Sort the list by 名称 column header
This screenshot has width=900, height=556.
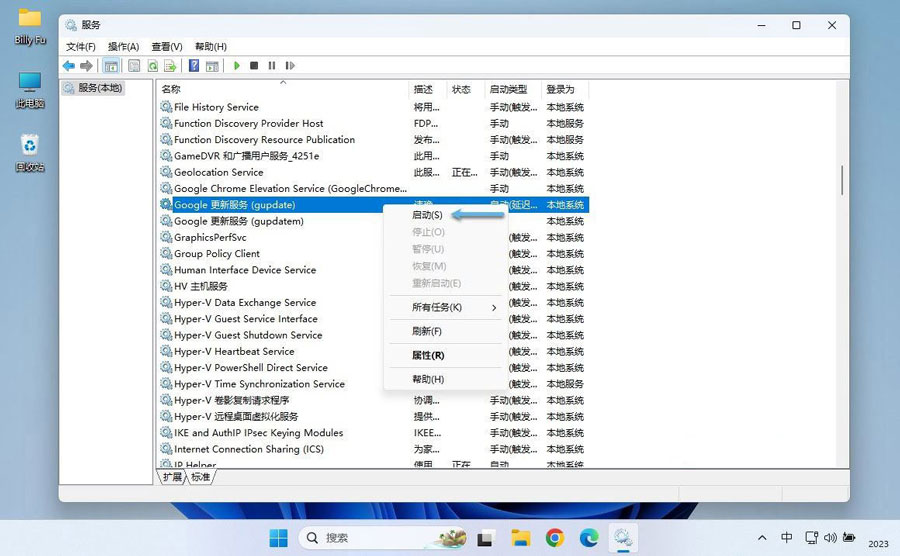point(282,89)
